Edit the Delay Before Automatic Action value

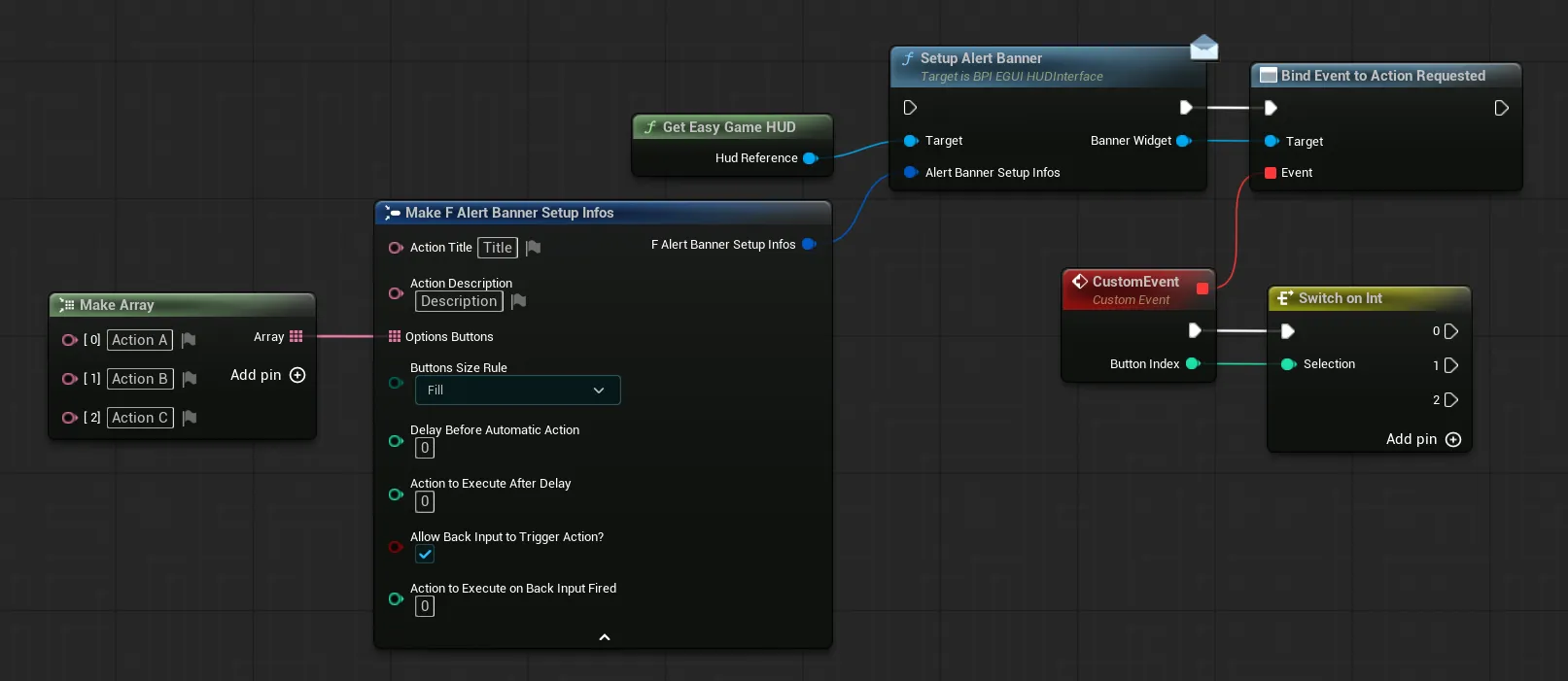pos(425,448)
